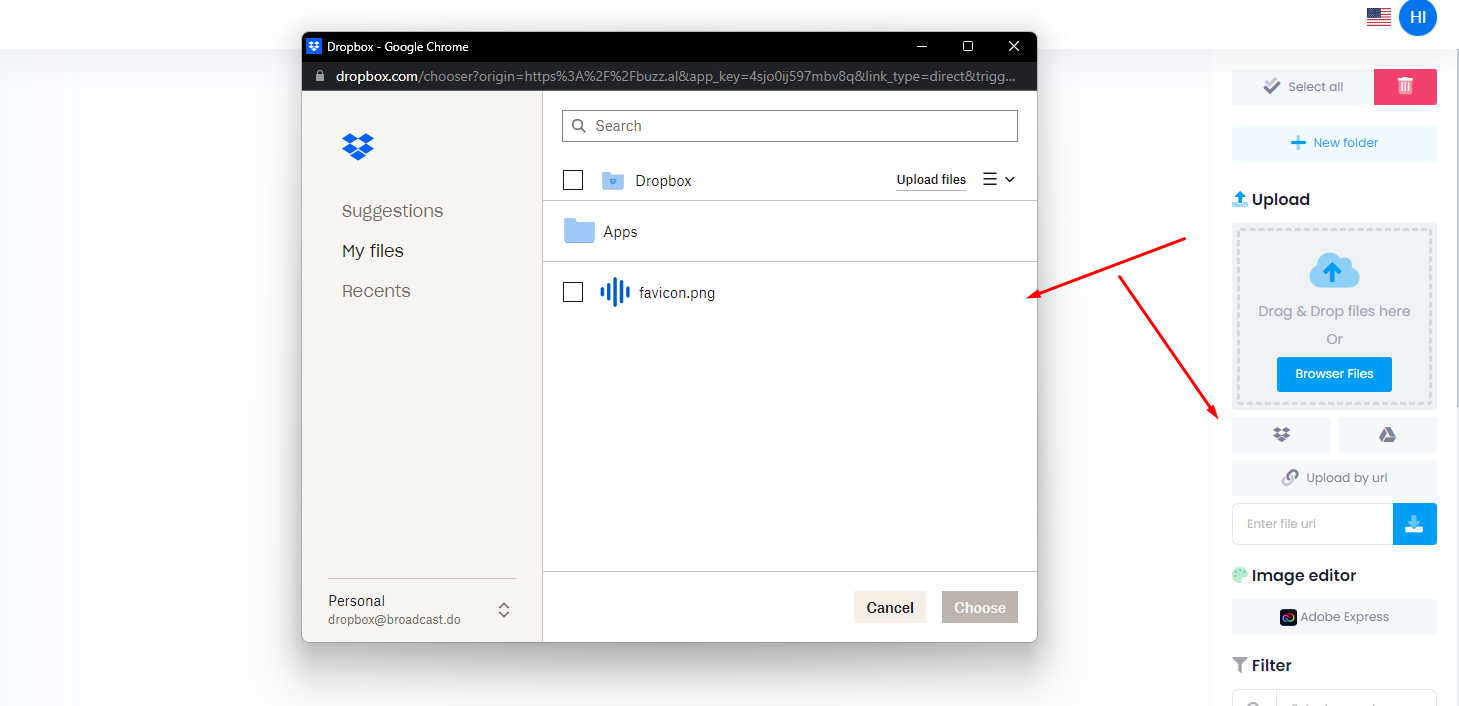Viewport: 1459px width, 706px height.
Task: Click the US flag language icon
Action: pyautogui.click(x=1379, y=17)
